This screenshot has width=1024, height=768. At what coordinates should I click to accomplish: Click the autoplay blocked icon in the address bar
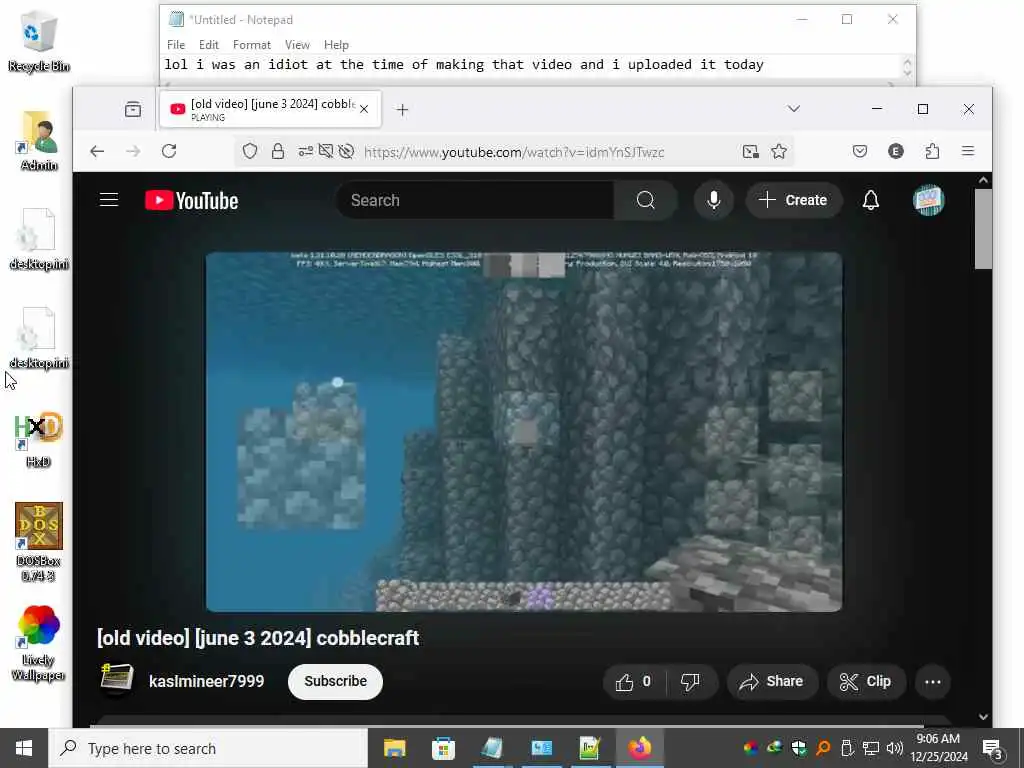(x=347, y=152)
